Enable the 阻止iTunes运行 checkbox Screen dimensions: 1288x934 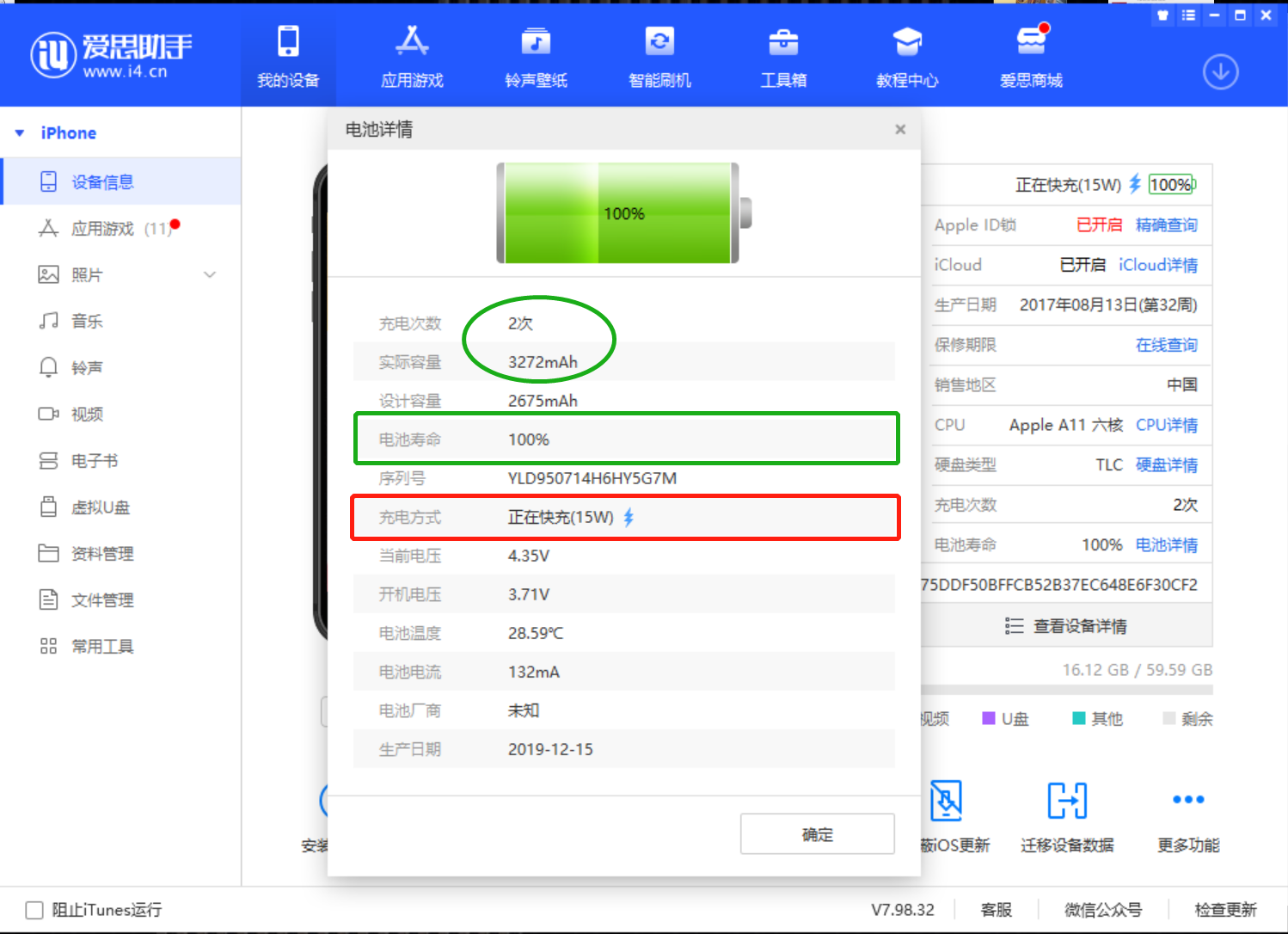tap(34, 909)
